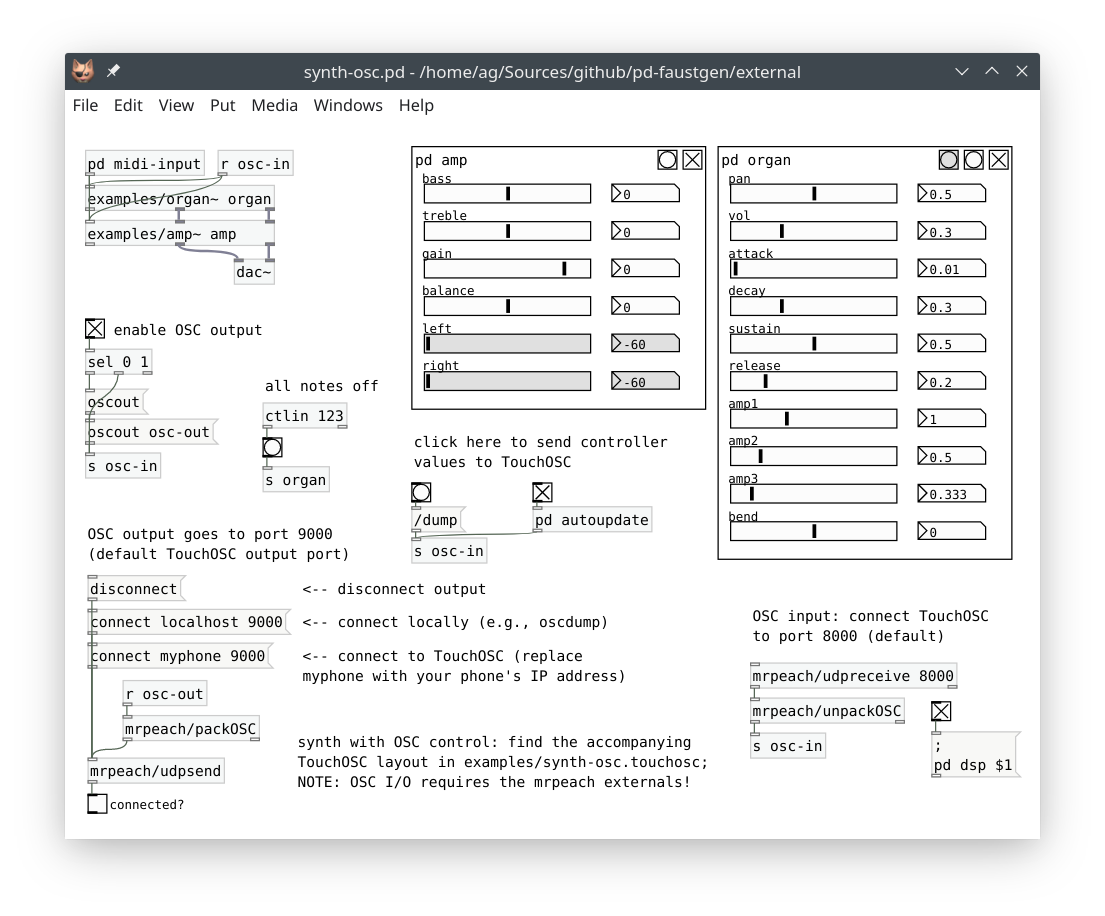Open the File menu
This screenshot has height=916, width=1105.
tap(85, 106)
